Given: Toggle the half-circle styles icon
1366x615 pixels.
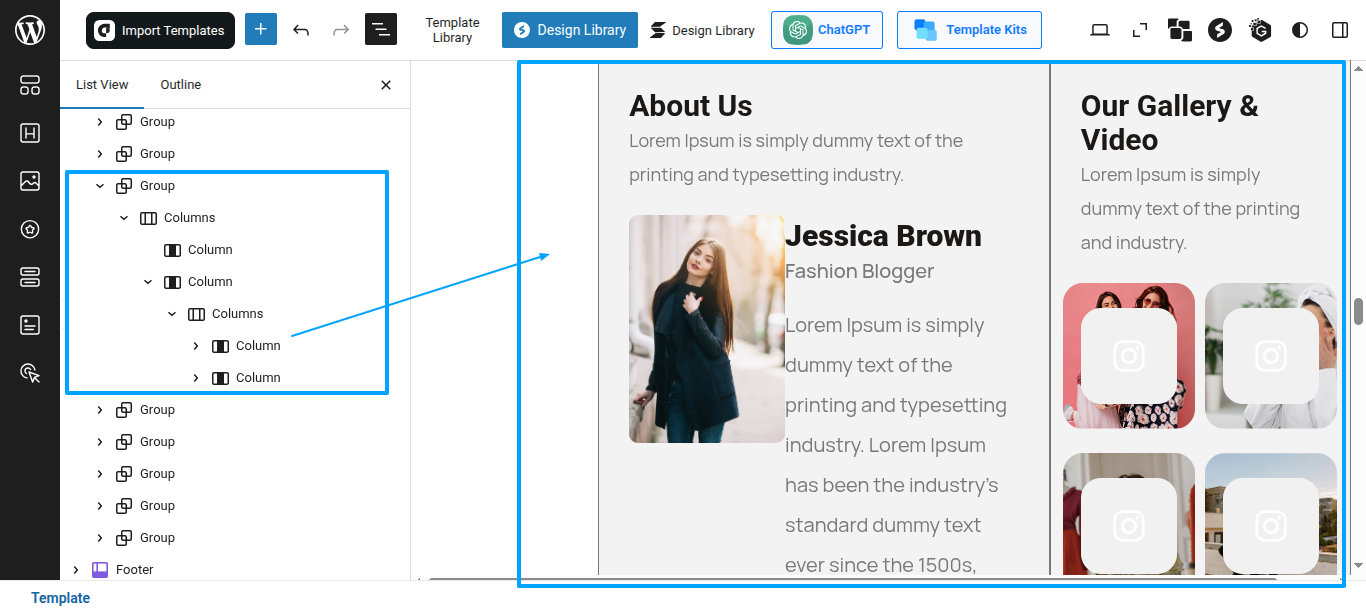Looking at the screenshot, I should point(1300,30).
